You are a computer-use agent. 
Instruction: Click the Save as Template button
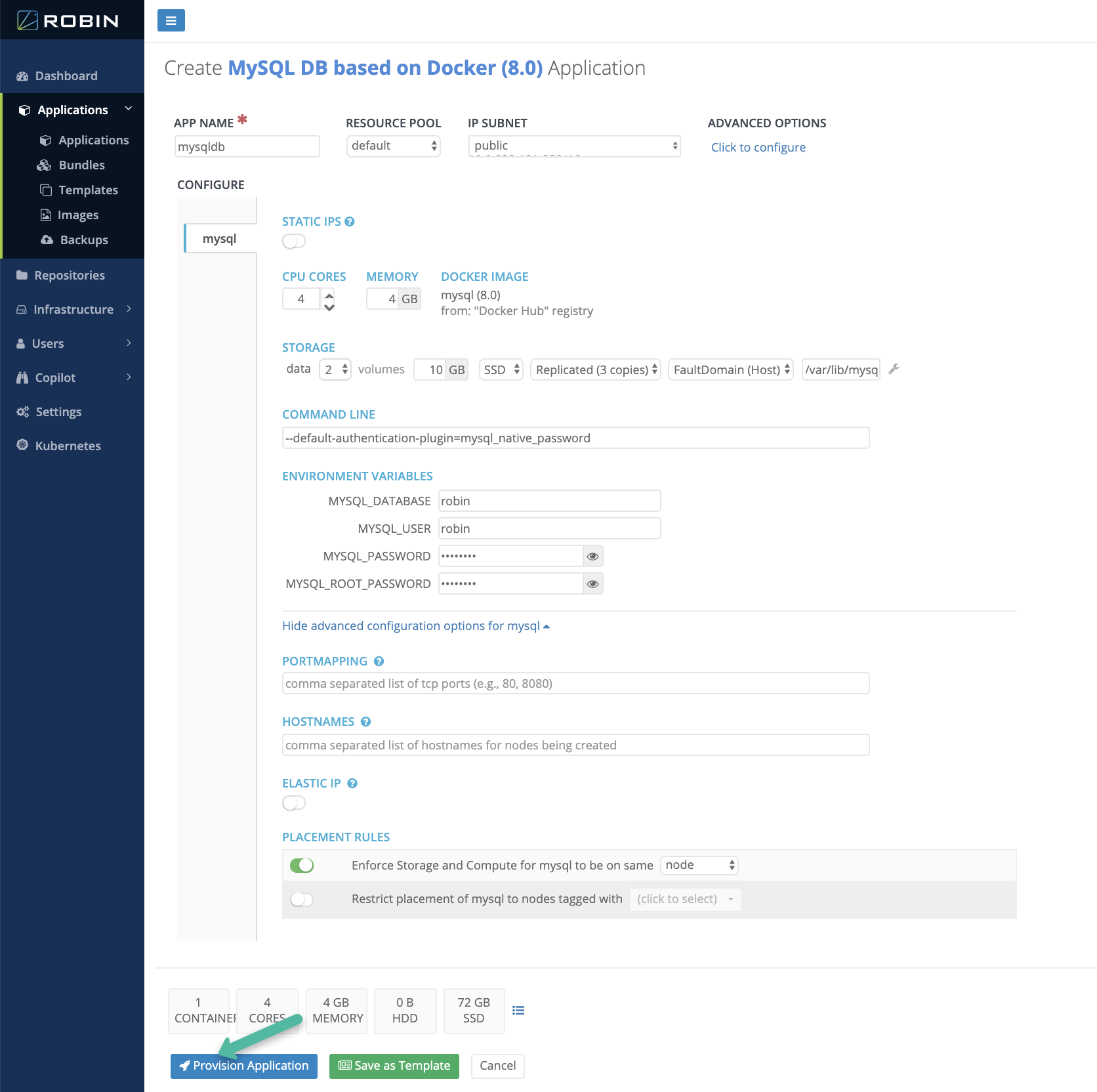pos(394,1066)
